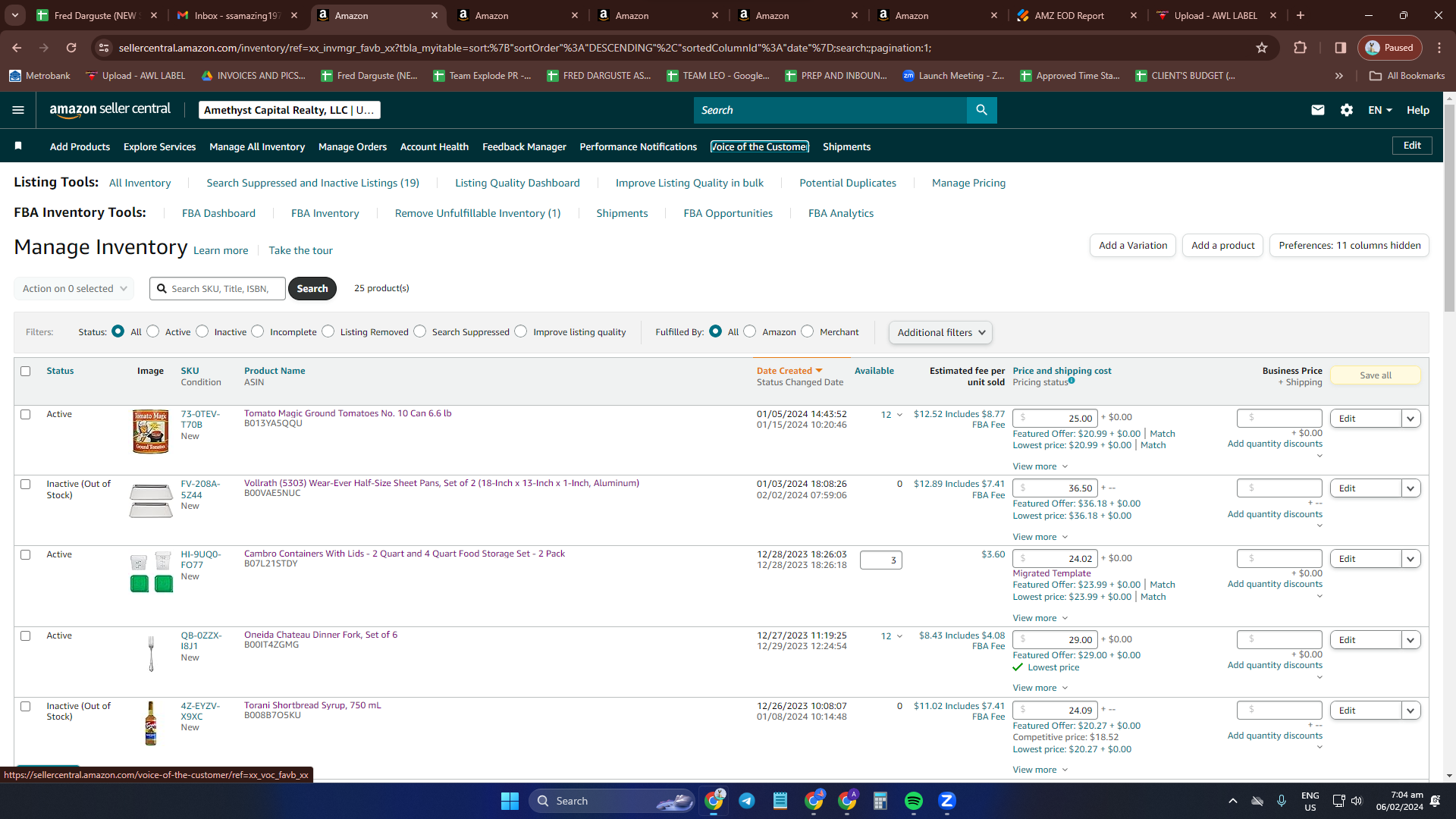Viewport: 1456px width, 819px height.
Task: Open Manage Orders menu item
Action: coord(353,146)
